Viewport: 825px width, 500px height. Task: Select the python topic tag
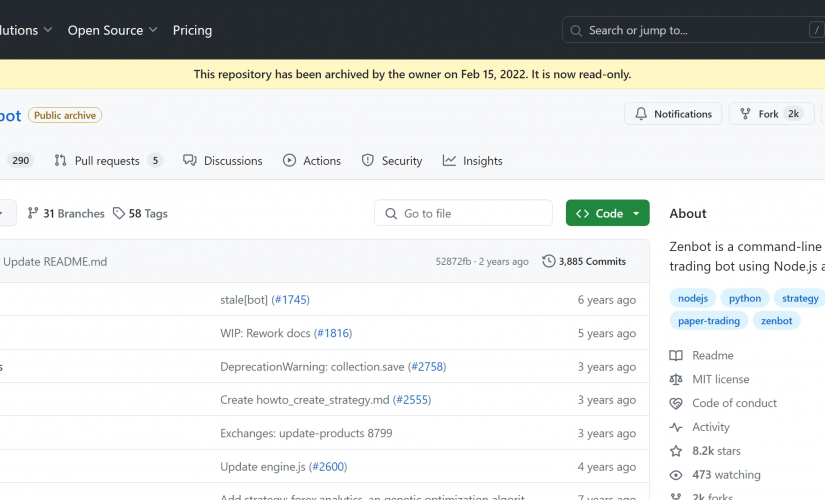pos(745,298)
